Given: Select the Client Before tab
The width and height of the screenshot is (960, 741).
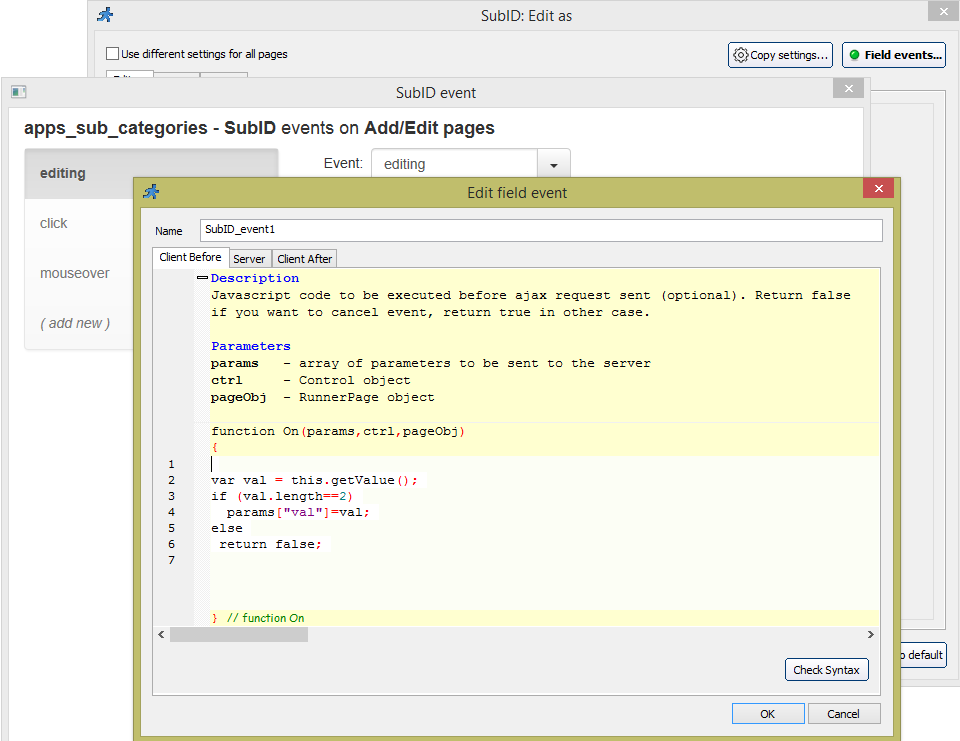Looking at the screenshot, I should (190, 257).
